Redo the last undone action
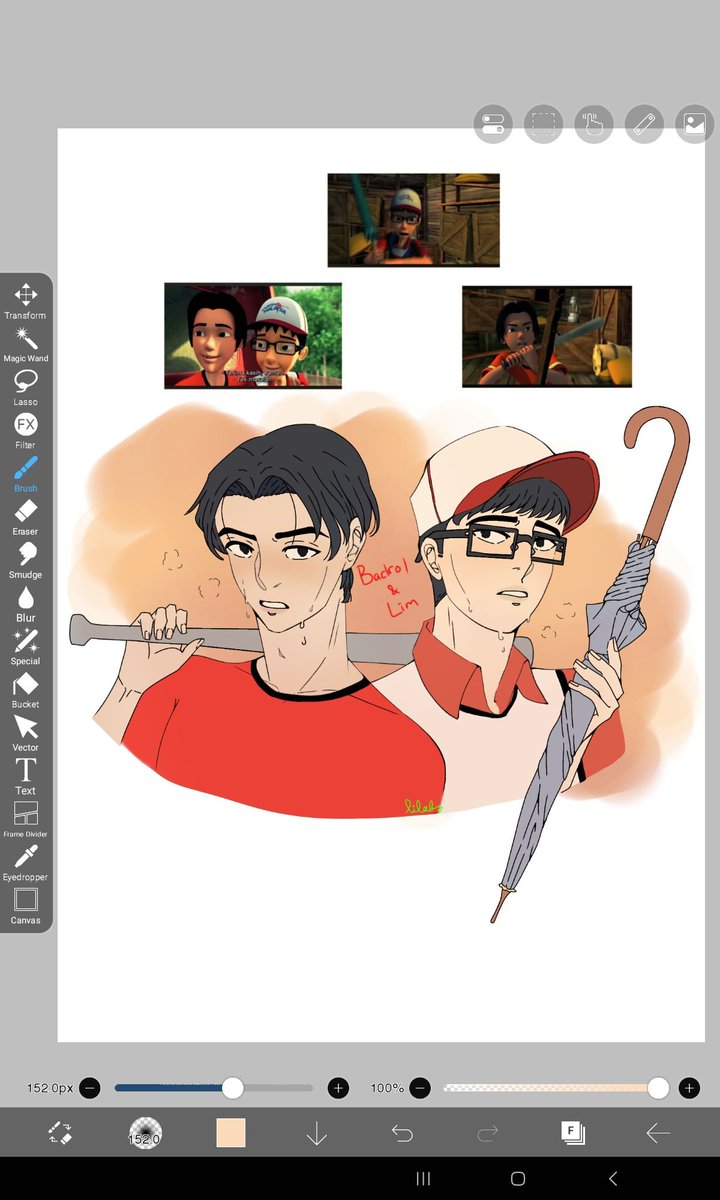Viewport: 720px width, 1200px height. (x=487, y=1133)
